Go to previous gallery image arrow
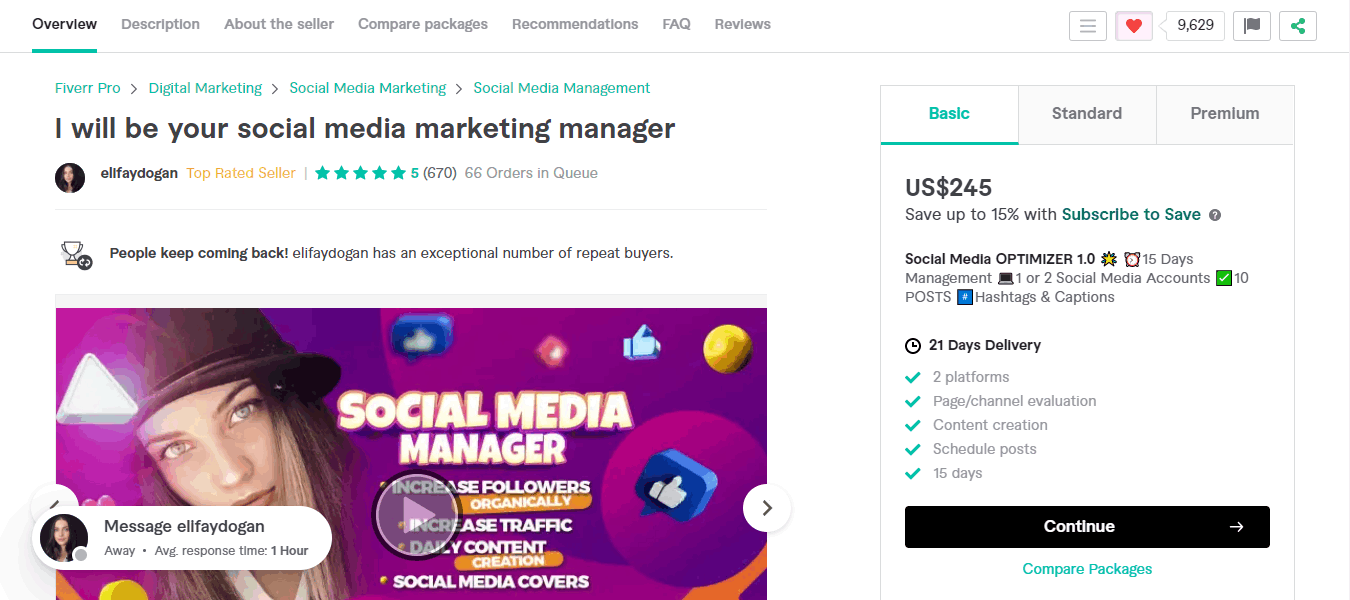 [54, 507]
